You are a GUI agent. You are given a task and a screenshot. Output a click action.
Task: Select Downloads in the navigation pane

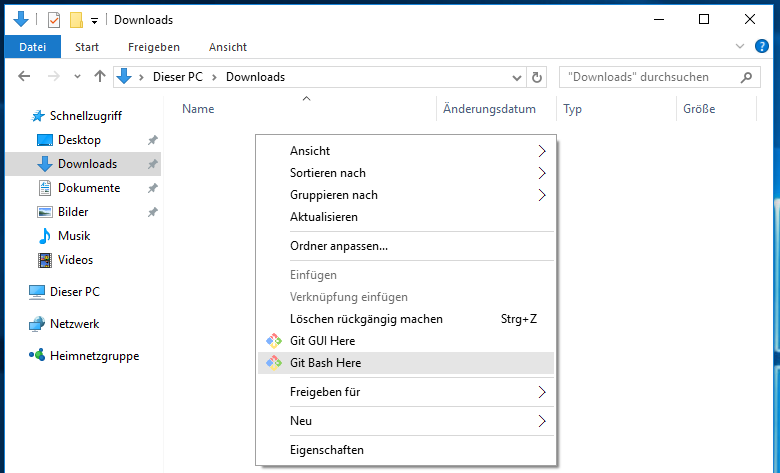coord(83,164)
